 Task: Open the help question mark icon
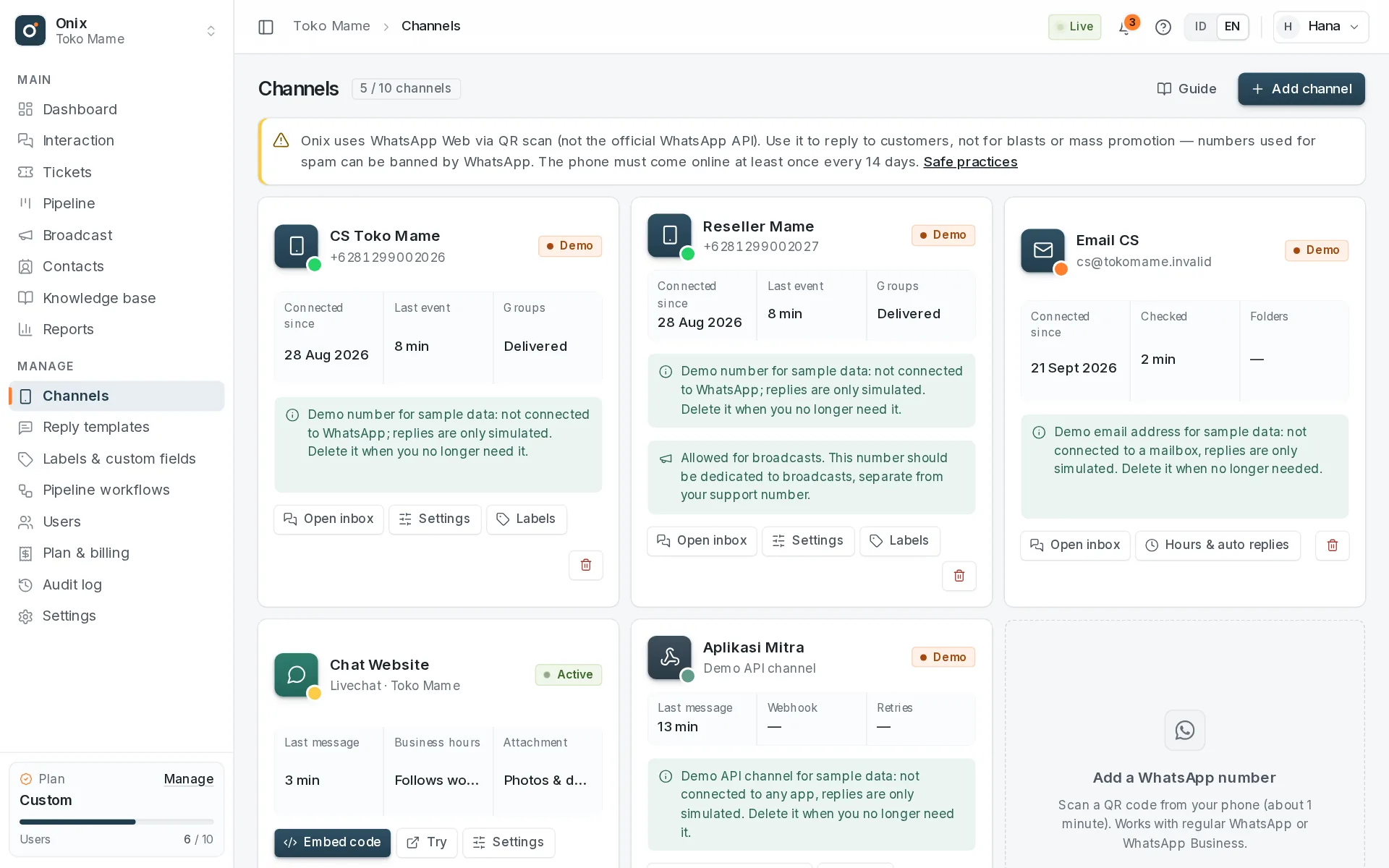pyautogui.click(x=1163, y=27)
